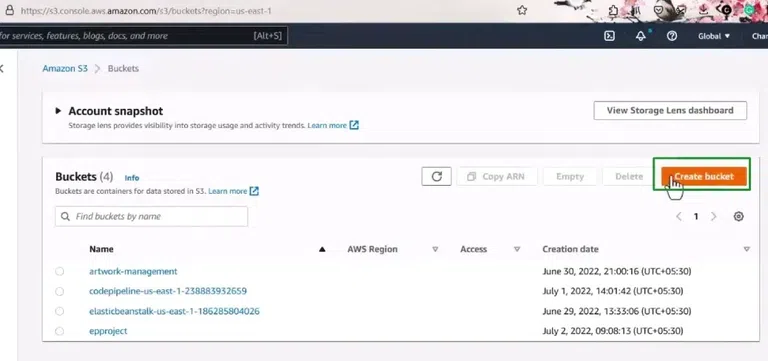Go to previous page of buckets
Screen dimensions: 768x361
[679, 217]
